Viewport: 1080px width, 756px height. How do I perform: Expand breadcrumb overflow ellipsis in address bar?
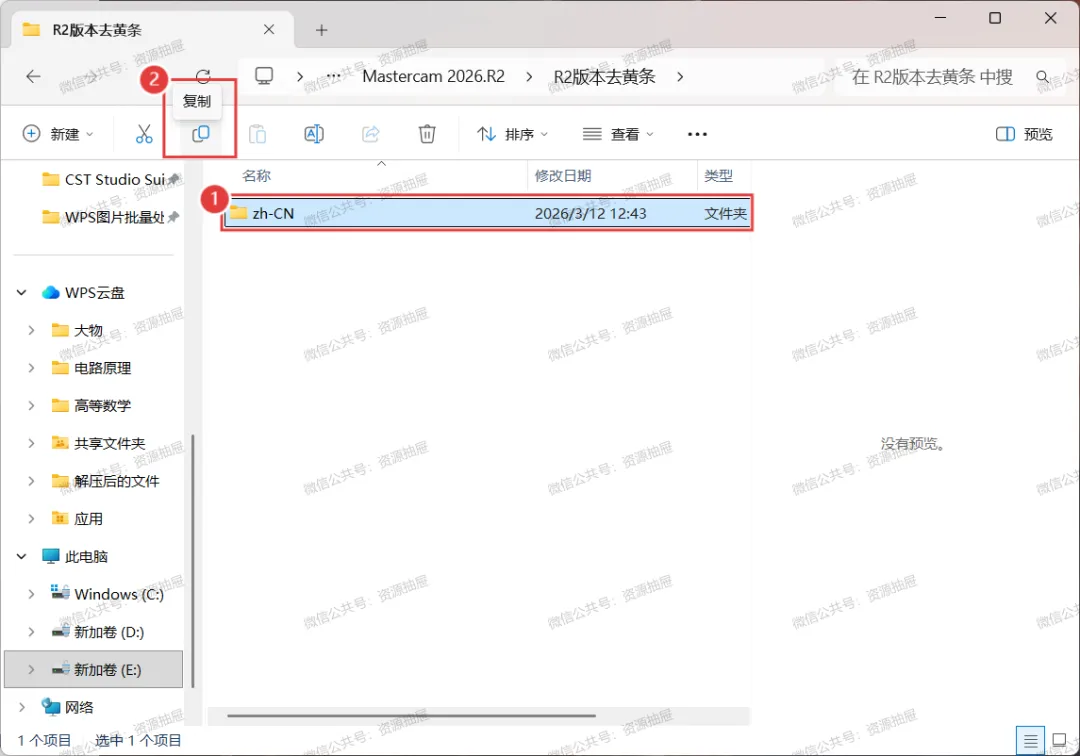334,76
